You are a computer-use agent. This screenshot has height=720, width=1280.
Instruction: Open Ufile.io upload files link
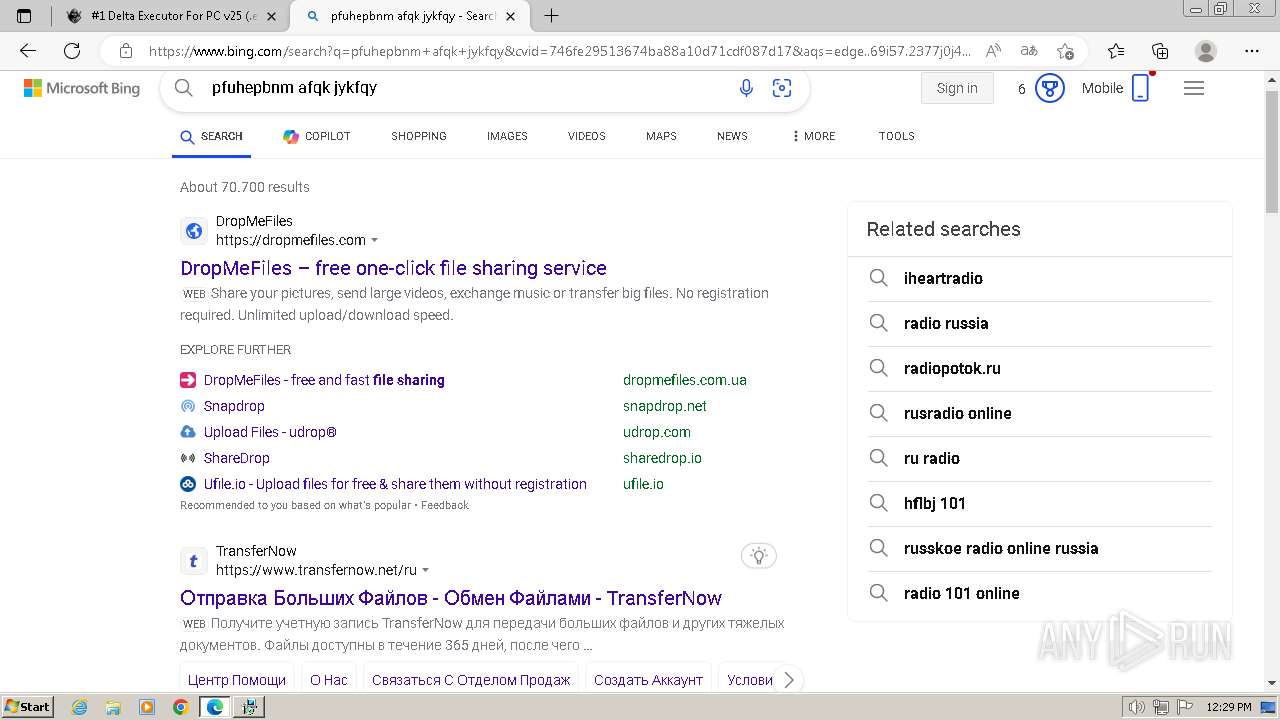395,484
